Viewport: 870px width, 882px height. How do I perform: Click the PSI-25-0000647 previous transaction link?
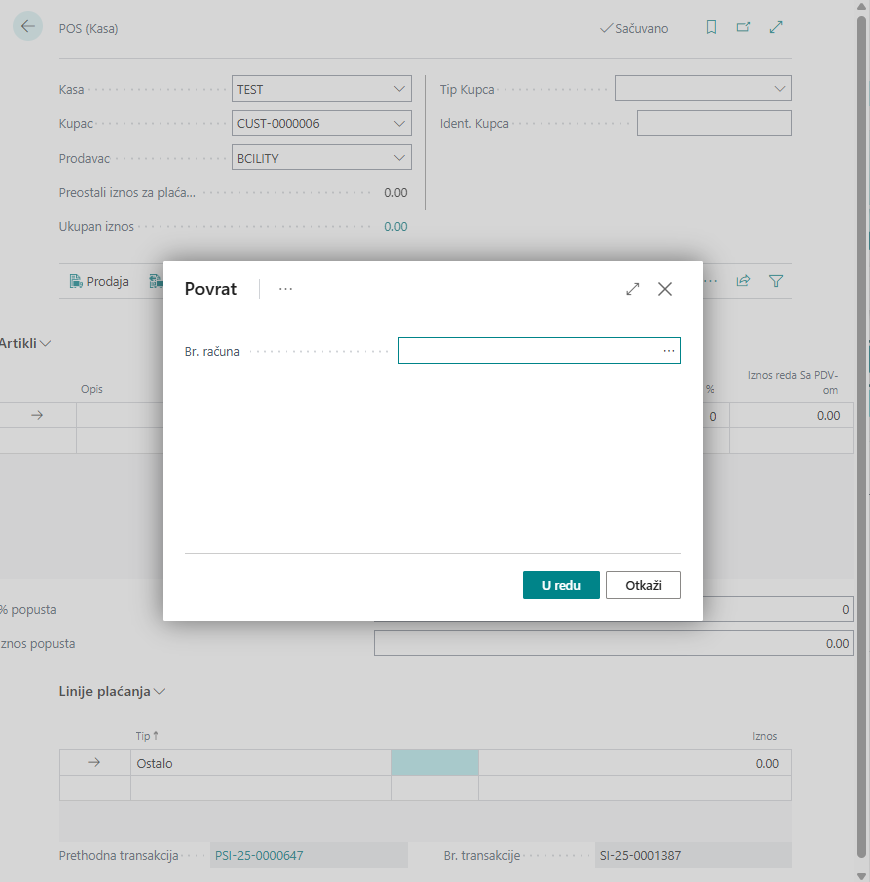pos(259,856)
